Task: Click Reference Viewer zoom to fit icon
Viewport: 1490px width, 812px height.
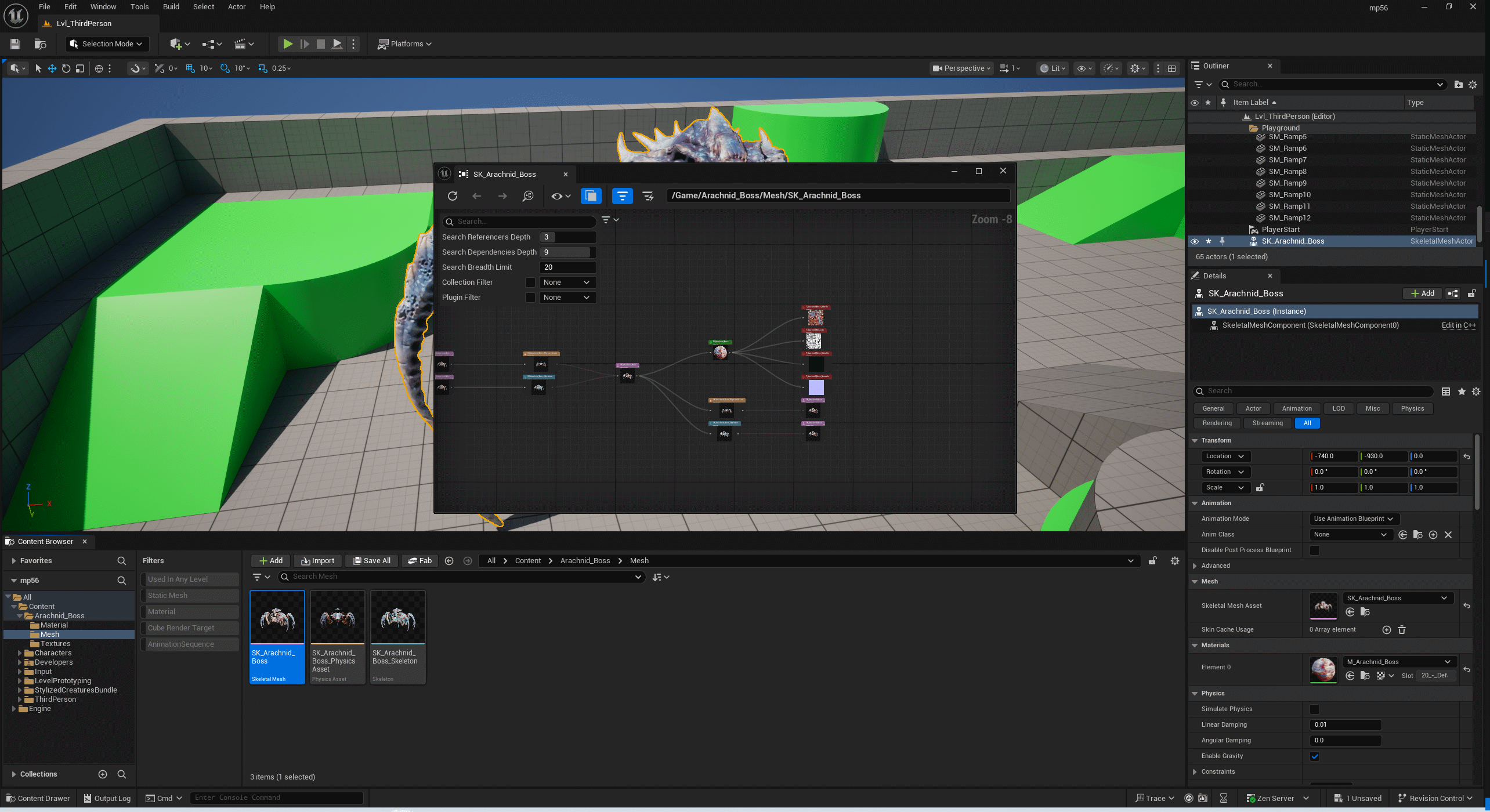Action: (x=527, y=196)
